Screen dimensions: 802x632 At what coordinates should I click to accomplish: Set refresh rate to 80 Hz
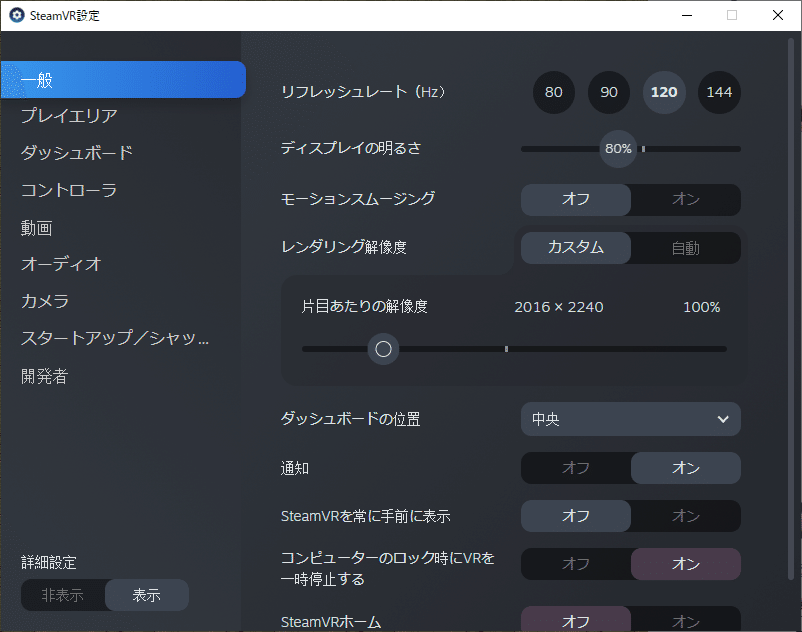(553, 92)
